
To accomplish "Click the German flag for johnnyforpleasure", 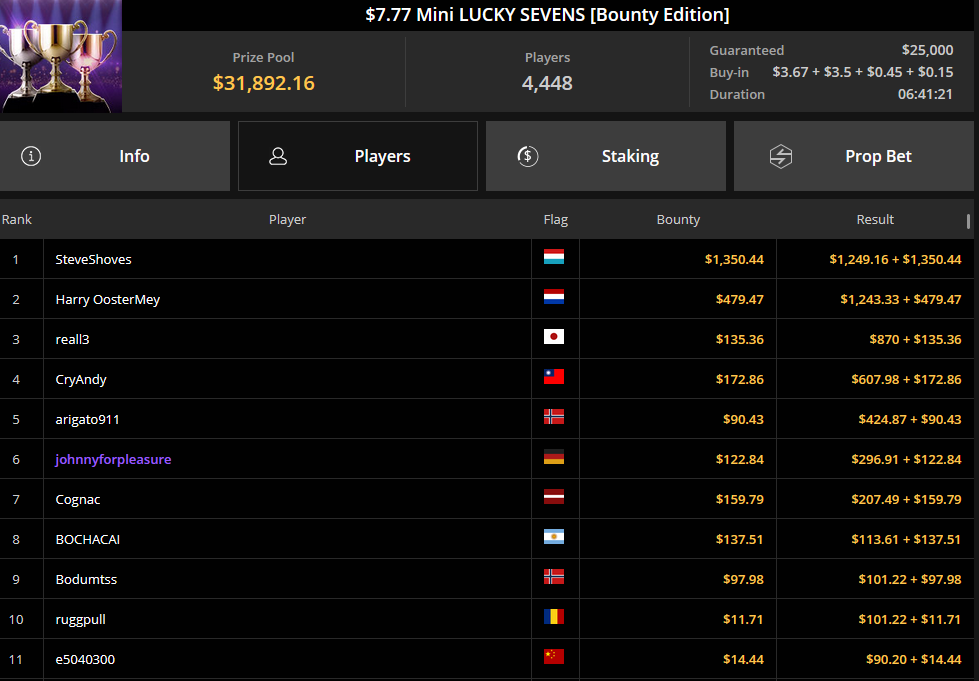I will (554, 457).
